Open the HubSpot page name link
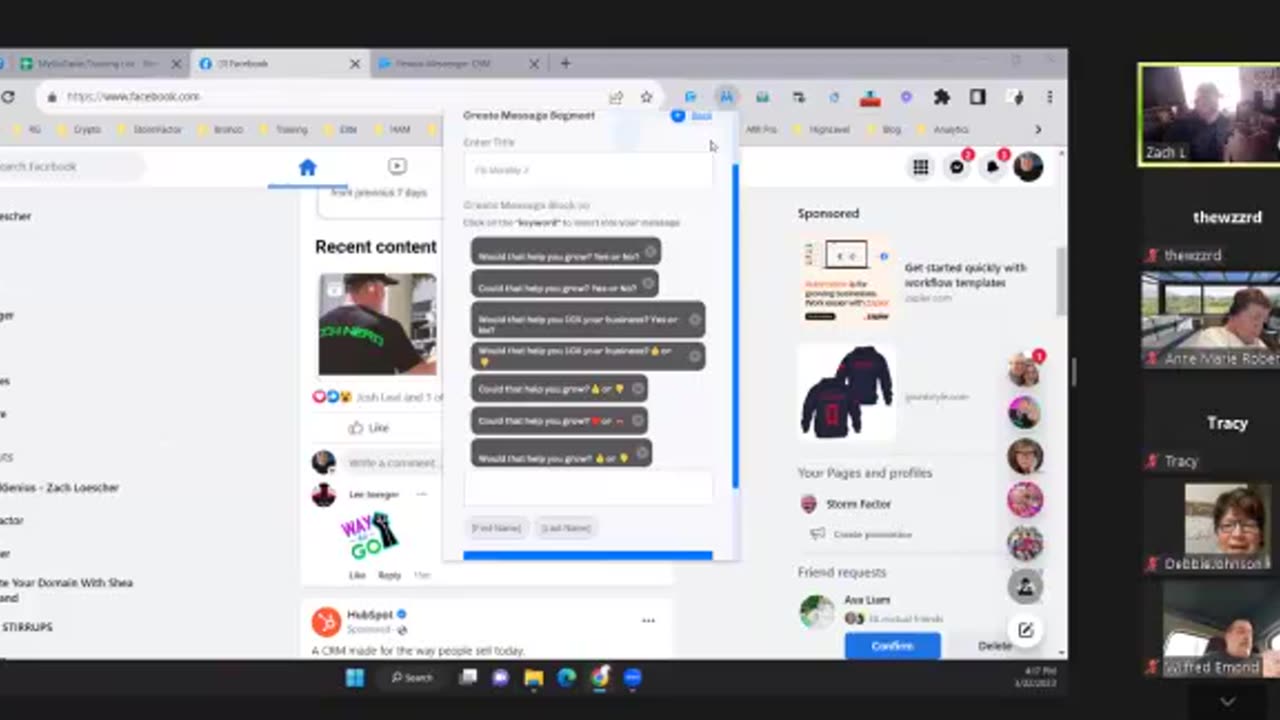Image resolution: width=1280 pixels, height=720 pixels. (x=370, y=614)
